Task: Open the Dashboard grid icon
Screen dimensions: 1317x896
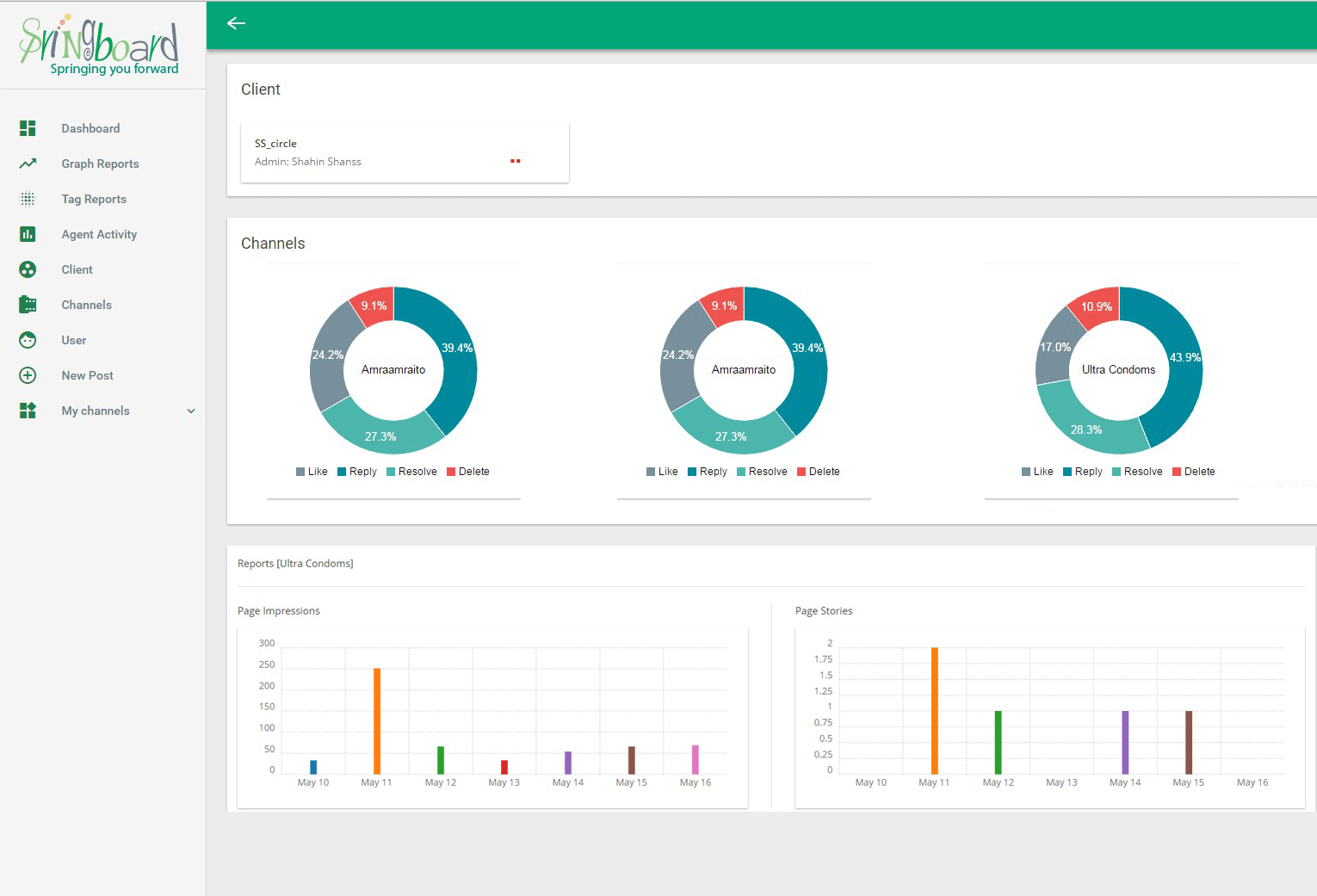Action: tap(28, 128)
